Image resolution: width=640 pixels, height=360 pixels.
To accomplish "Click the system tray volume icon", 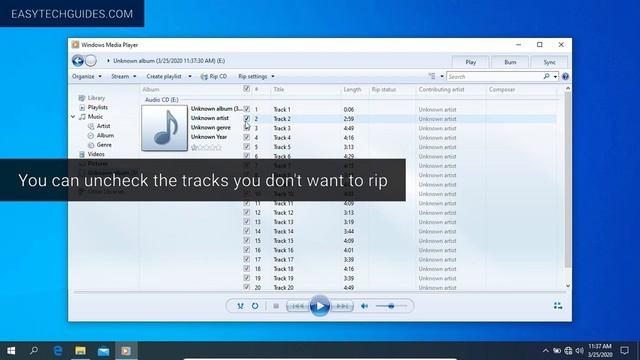I will tap(579, 351).
